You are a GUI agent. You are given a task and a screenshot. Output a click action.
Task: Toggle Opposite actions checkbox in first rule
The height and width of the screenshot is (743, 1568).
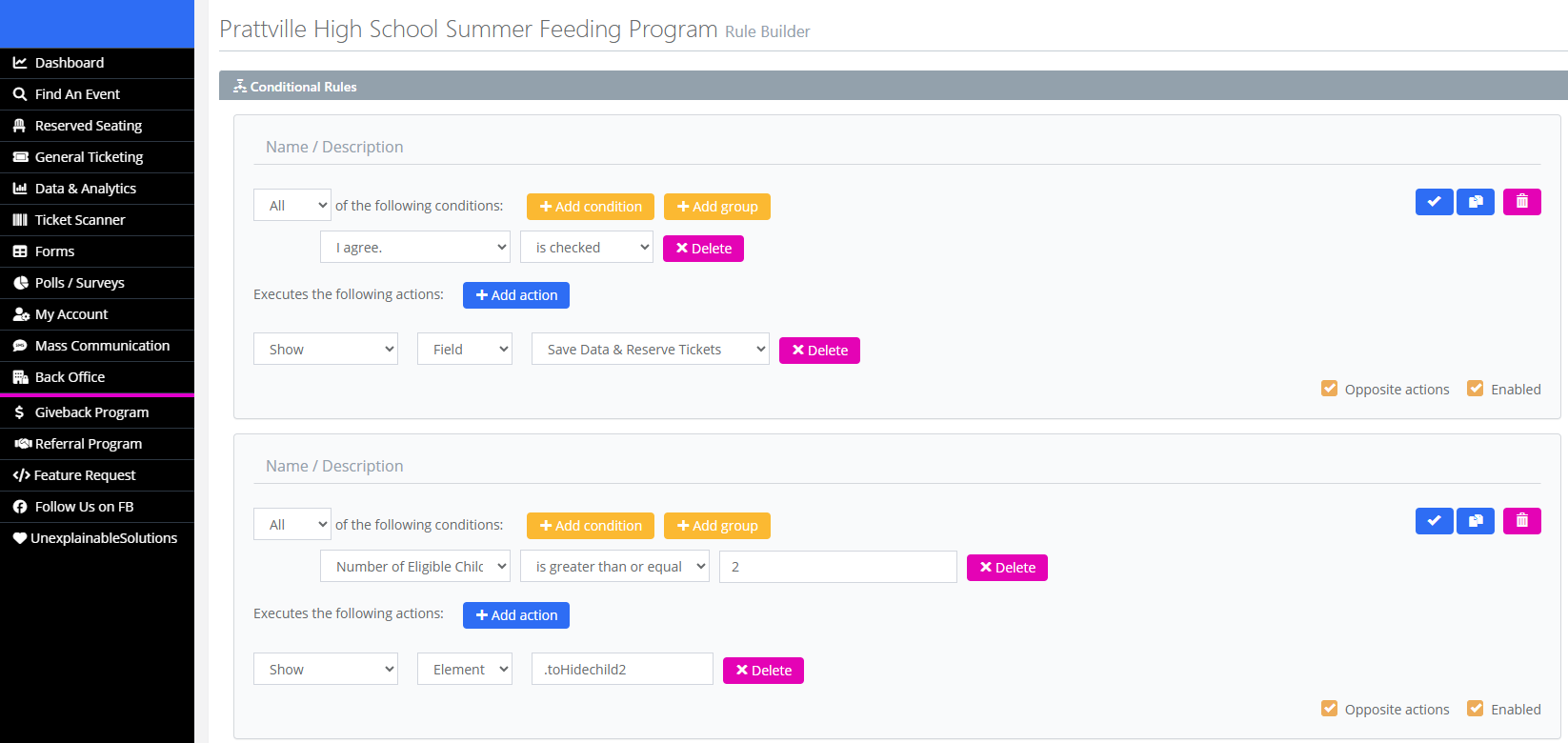[1330, 389]
